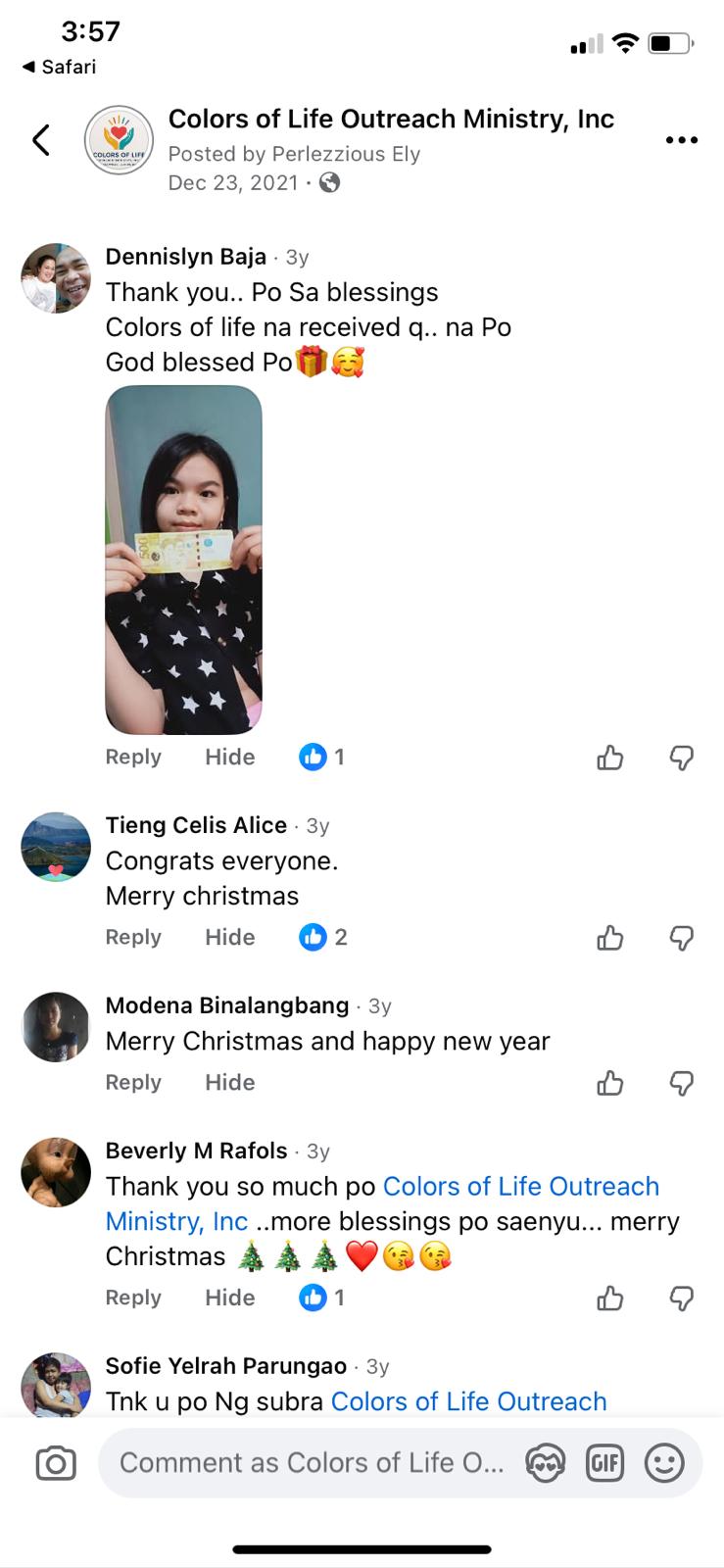
Task: Open the GIF picker
Action: [604, 1463]
